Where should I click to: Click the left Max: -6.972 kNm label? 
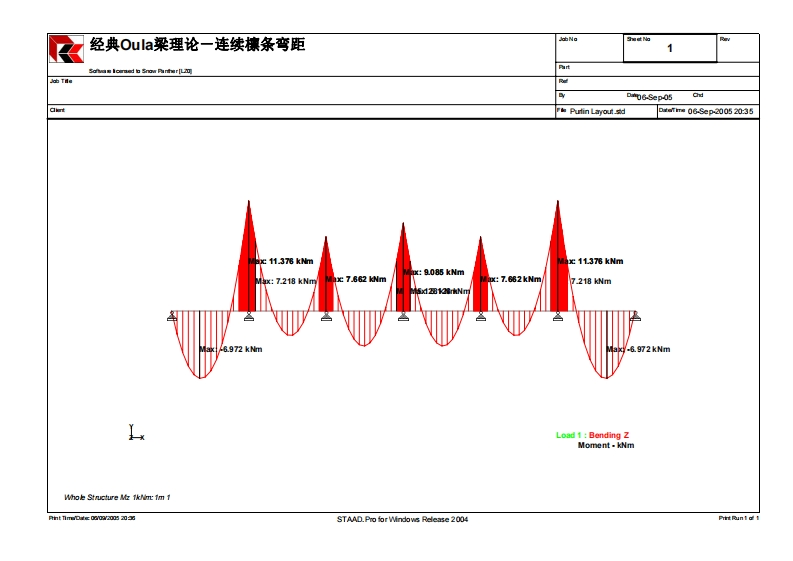coord(231,350)
